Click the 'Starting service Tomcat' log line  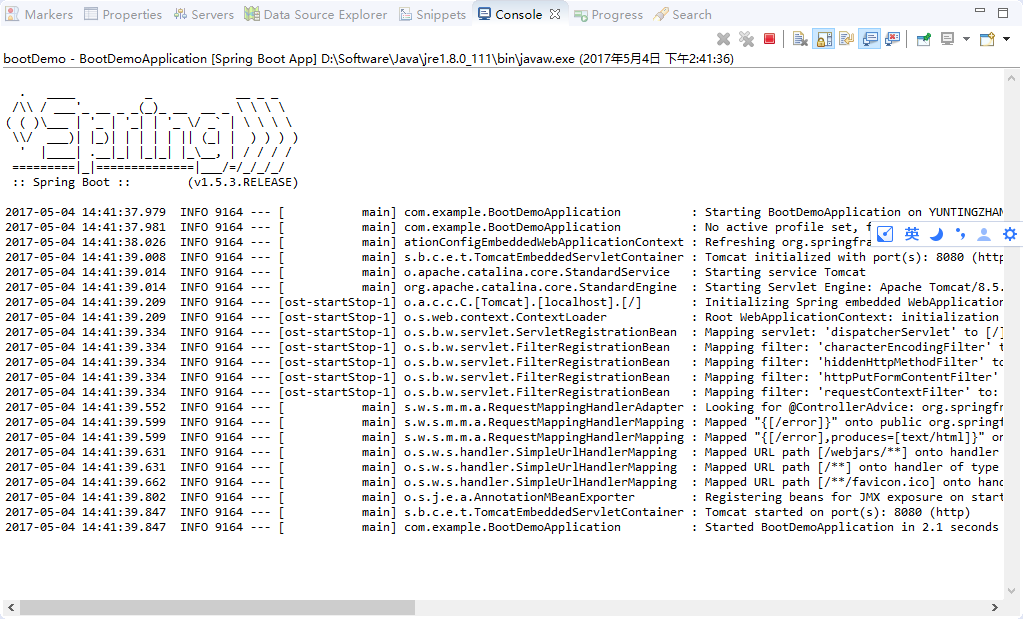coord(435,272)
